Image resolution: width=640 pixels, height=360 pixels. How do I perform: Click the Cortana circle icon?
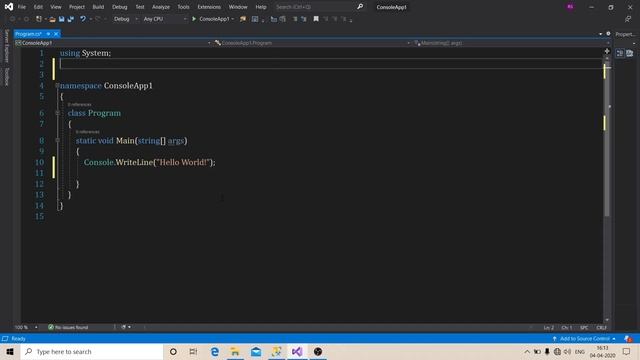(x=173, y=351)
